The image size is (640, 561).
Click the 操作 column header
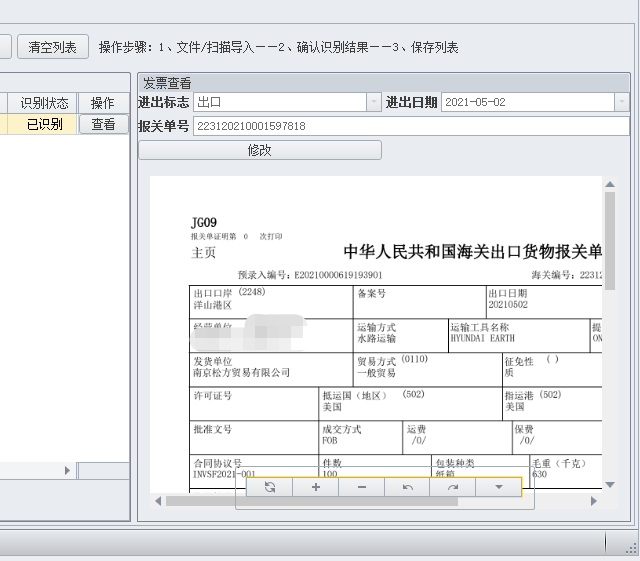(103, 103)
